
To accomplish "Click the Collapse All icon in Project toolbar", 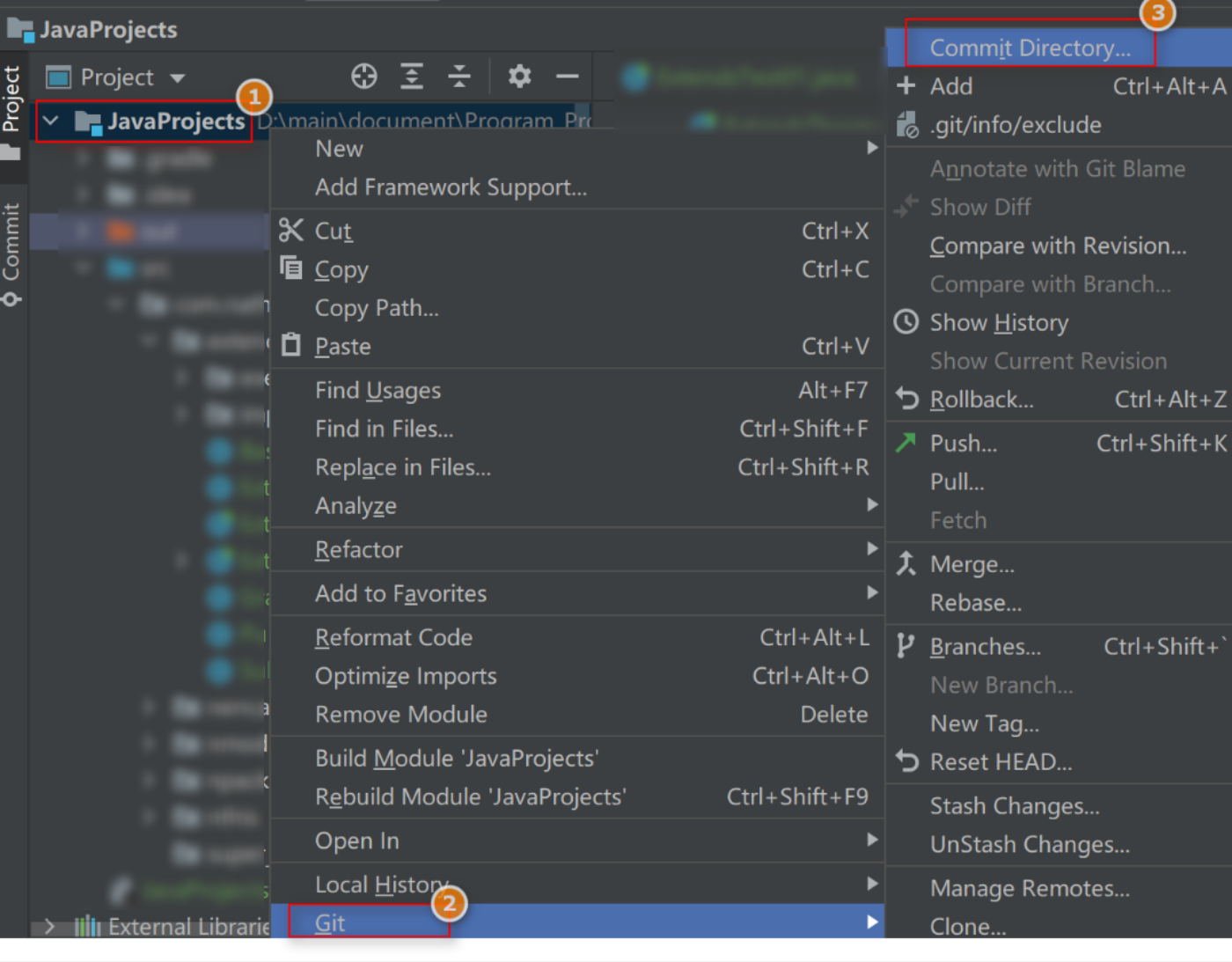I will click(x=458, y=77).
